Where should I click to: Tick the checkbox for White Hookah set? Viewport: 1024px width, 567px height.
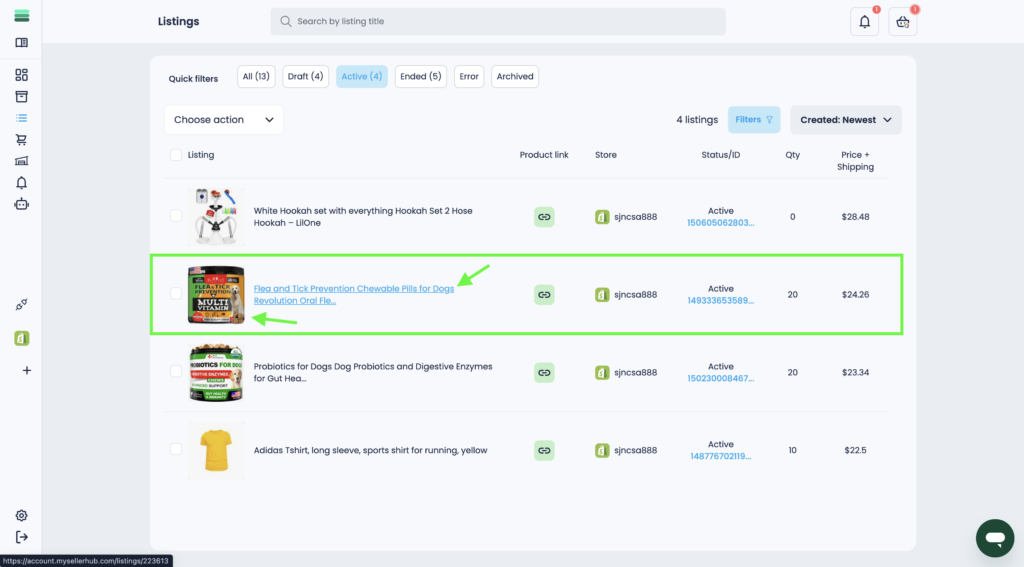[176, 216]
